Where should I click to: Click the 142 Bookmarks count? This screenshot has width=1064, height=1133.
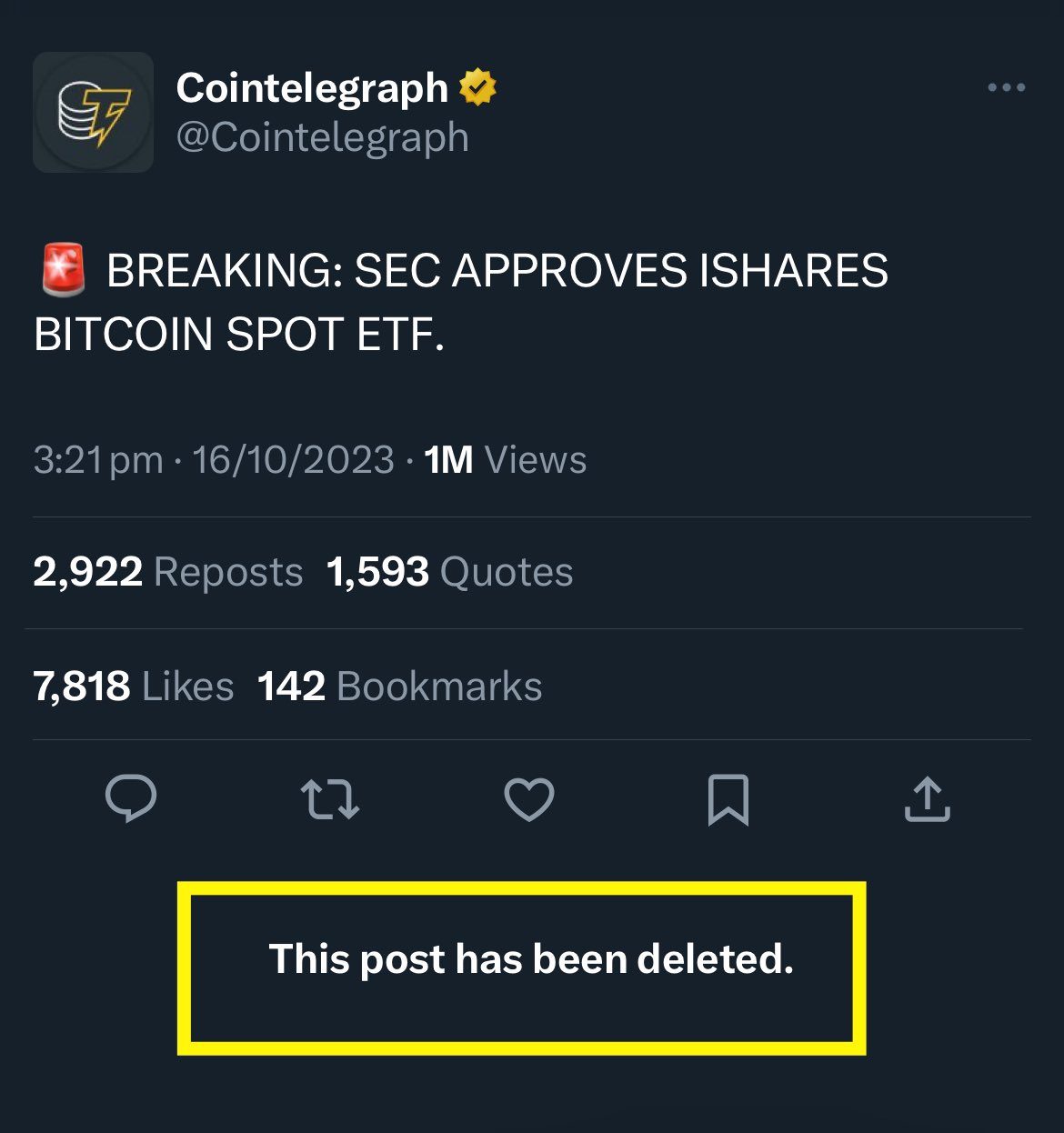tap(400, 687)
